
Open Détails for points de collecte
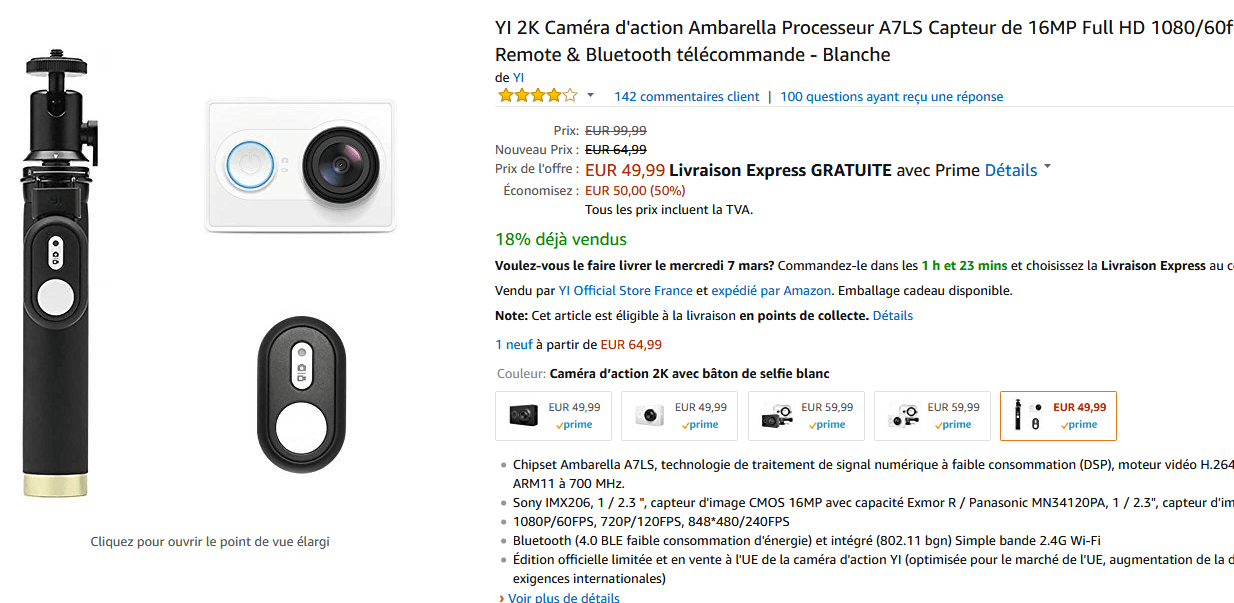tap(892, 315)
